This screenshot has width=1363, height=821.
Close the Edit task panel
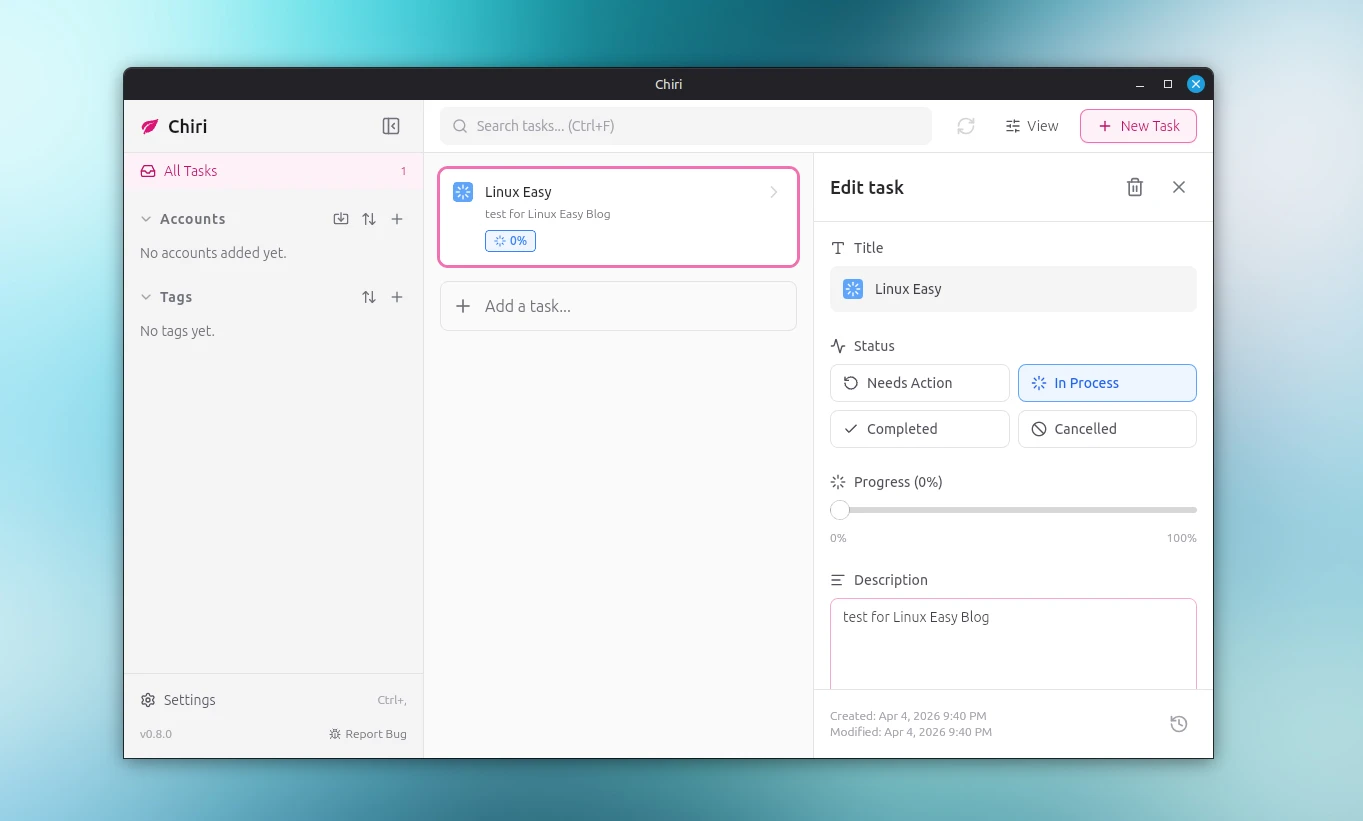(x=1178, y=187)
